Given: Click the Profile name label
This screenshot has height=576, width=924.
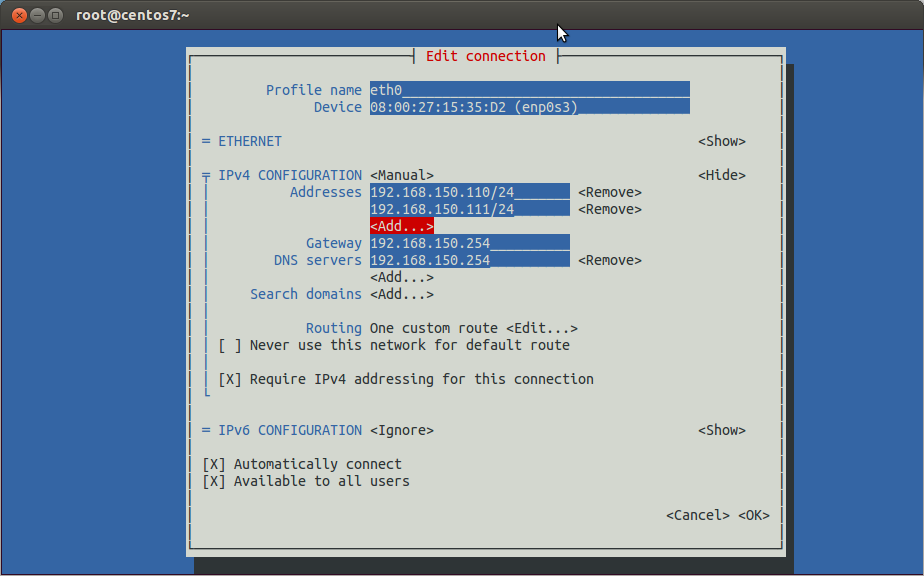Looking at the screenshot, I should (x=314, y=90).
